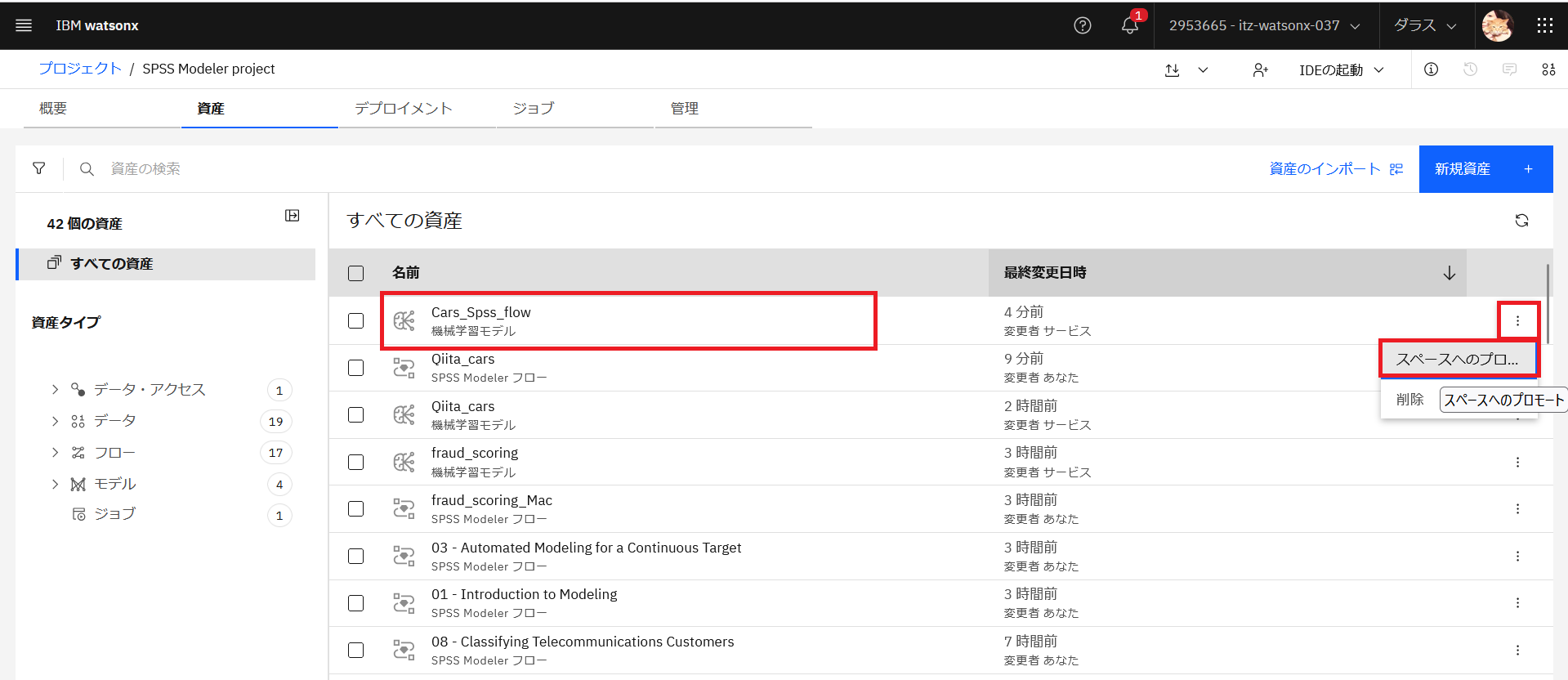Open the history clock icon
Screen dimensions: 1568x680
coord(1470,69)
